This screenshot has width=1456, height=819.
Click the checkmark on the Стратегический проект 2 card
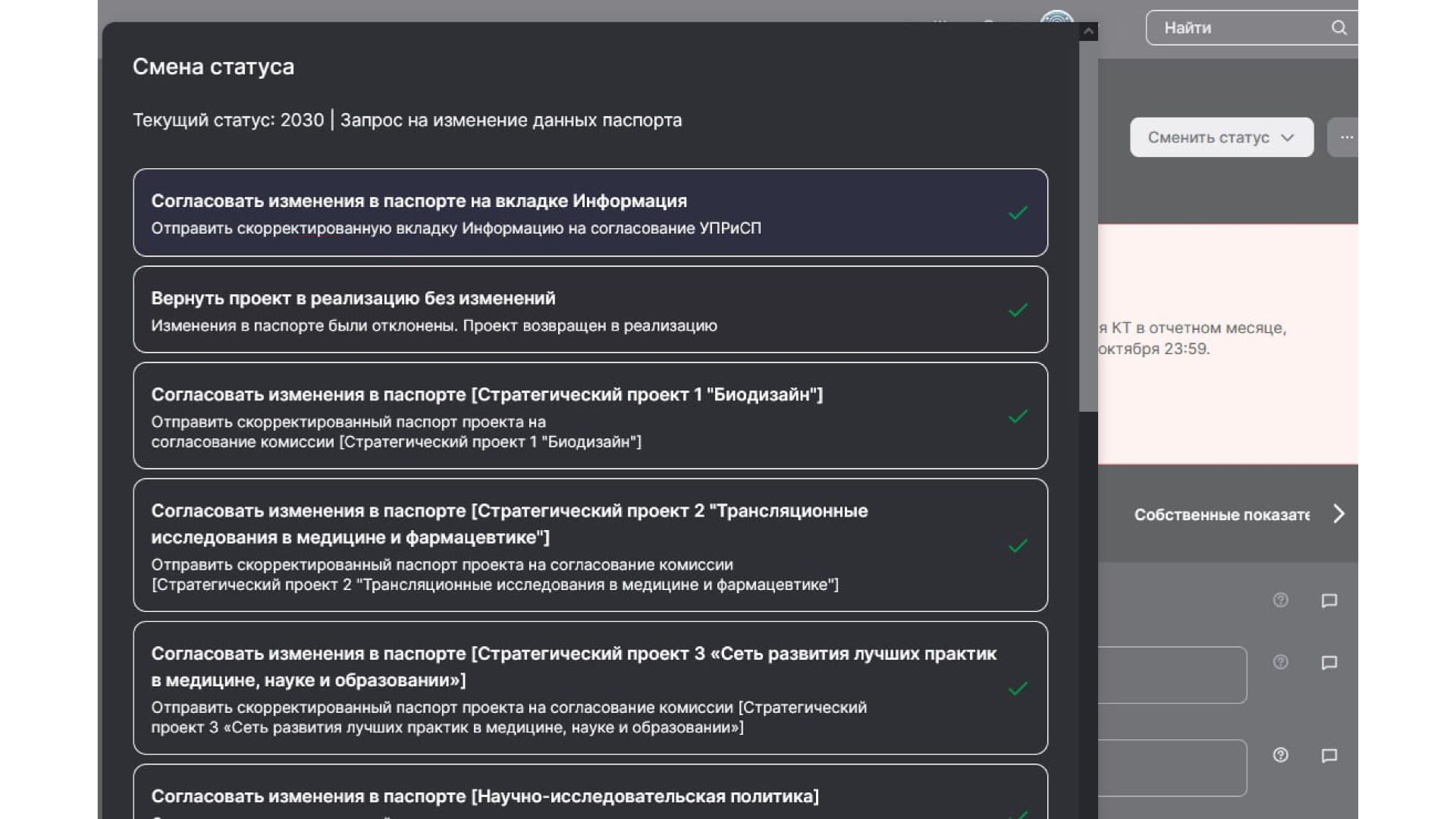pos(1018,546)
